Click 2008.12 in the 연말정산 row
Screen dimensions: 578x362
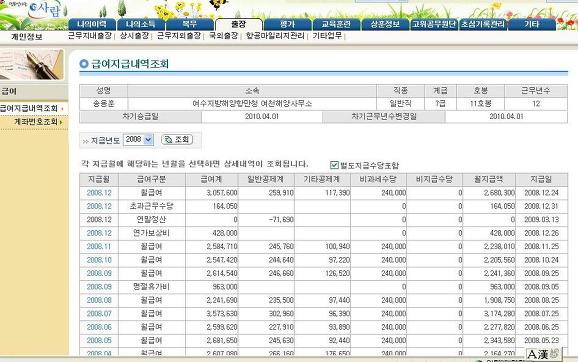99,220
